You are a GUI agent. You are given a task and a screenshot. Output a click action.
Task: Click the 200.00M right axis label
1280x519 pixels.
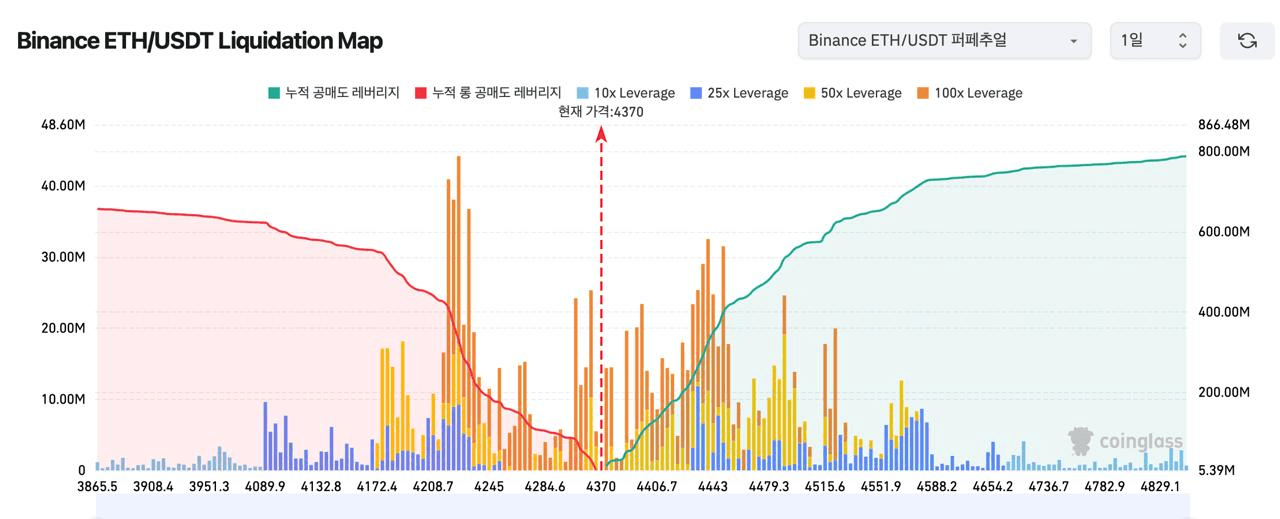[x=1224, y=392]
